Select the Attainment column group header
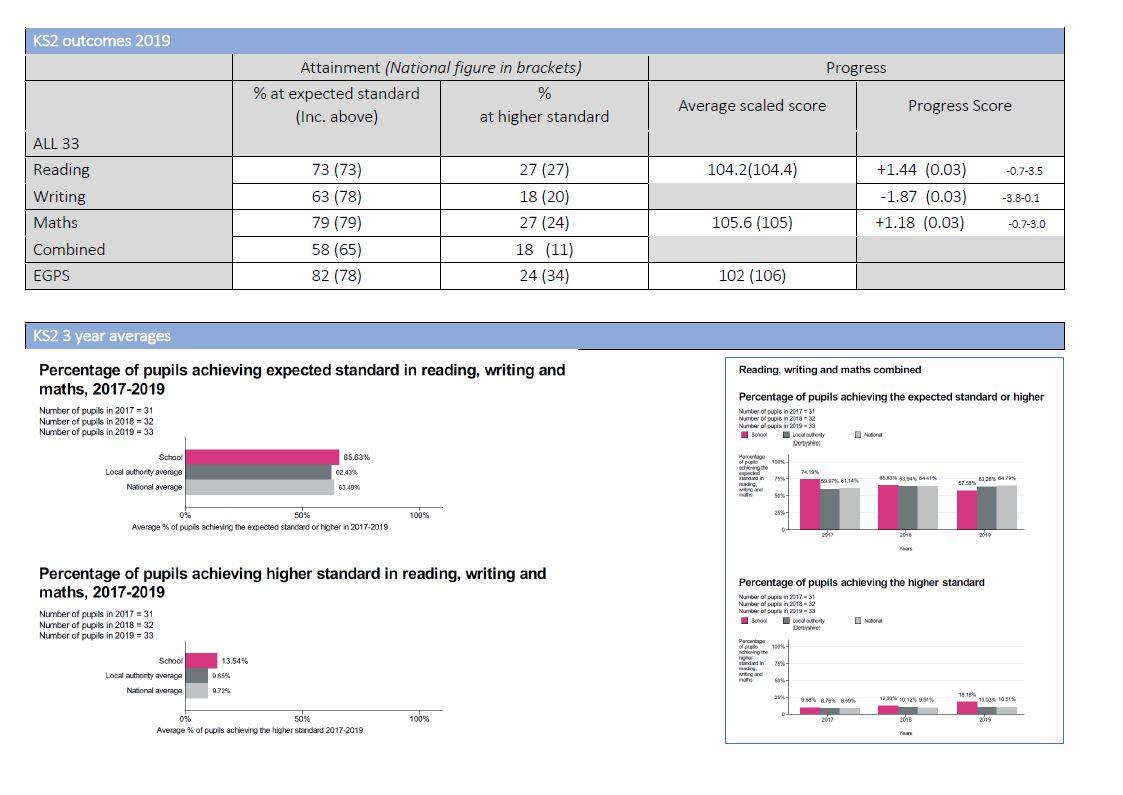1123x795 pixels. [x=440, y=68]
